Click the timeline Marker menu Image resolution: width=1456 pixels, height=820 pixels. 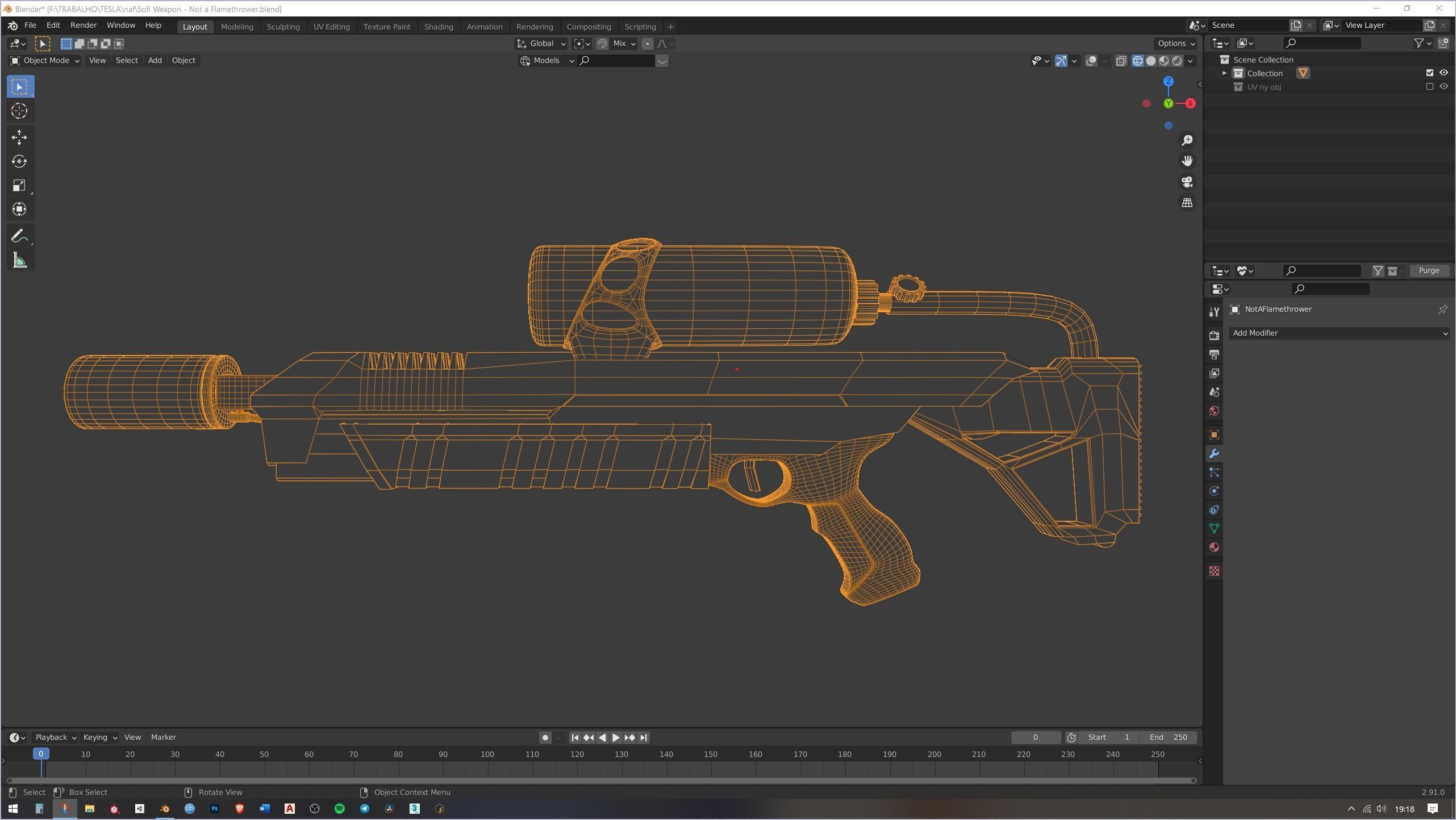pyautogui.click(x=163, y=737)
